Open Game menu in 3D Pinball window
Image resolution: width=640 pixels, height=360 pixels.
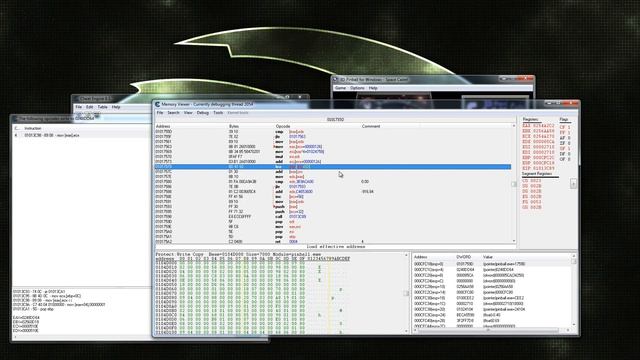pyautogui.click(x=340, y=88)
